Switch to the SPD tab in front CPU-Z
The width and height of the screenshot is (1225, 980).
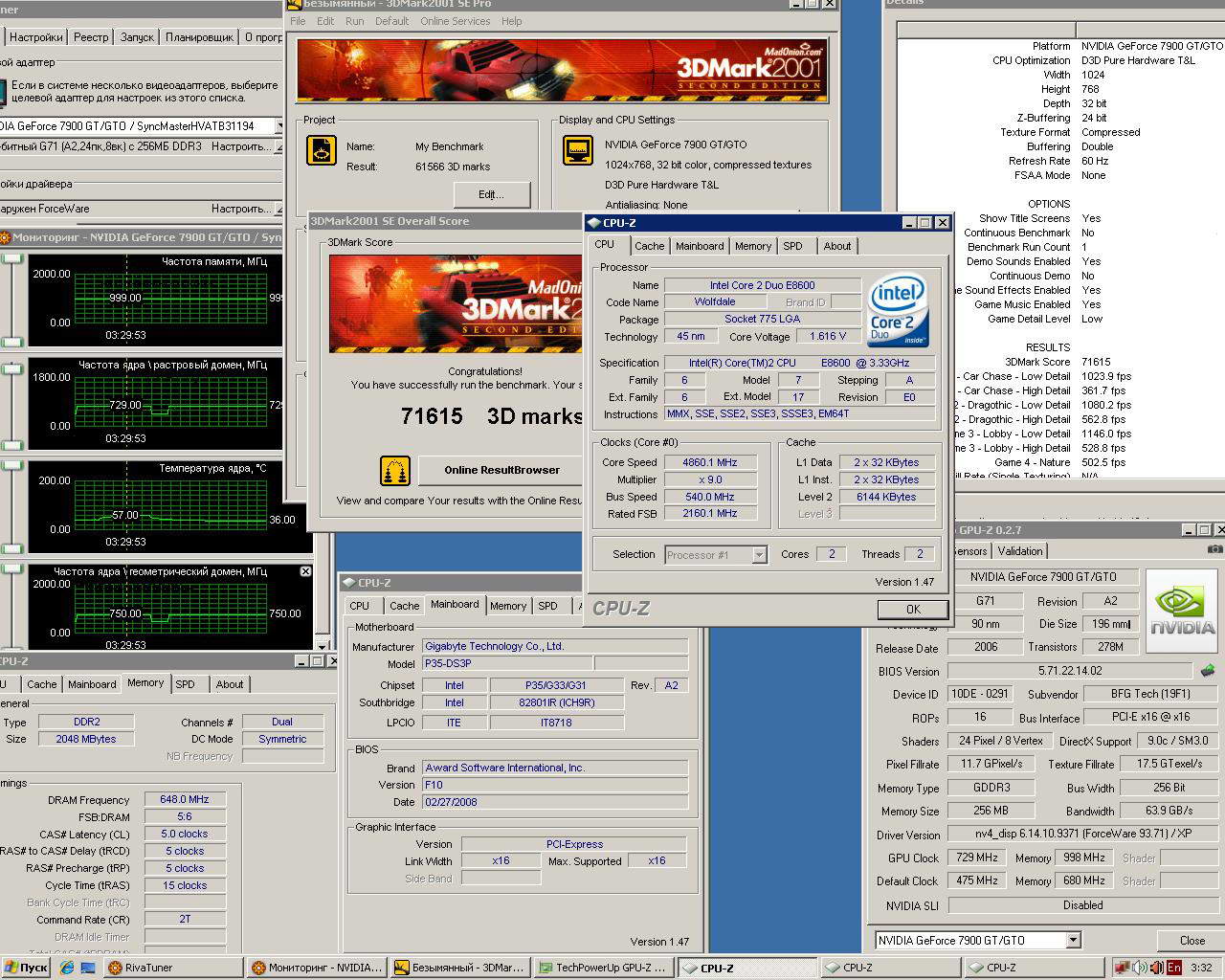pyautogui.click(x=793, y=246)
